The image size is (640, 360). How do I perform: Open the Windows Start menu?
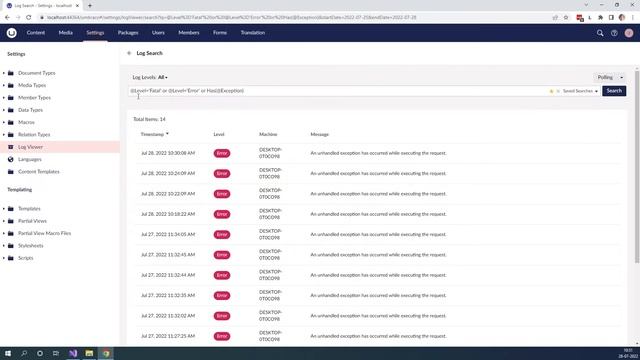pos(8,353)
